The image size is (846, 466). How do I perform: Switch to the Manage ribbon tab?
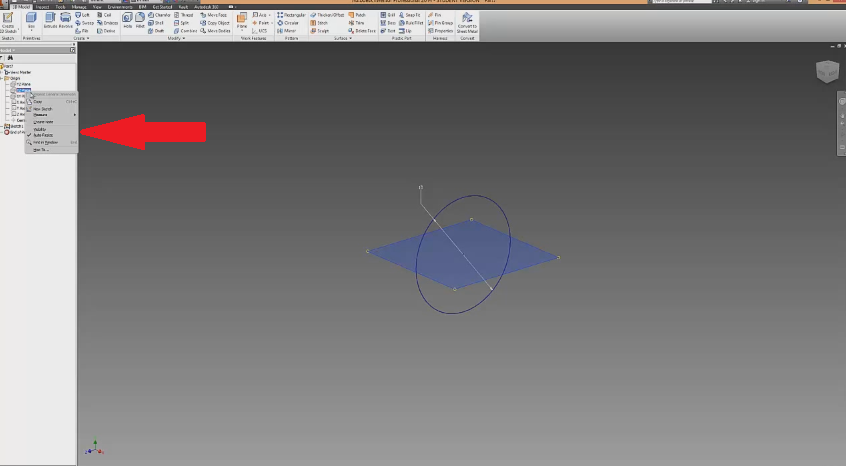79,7
